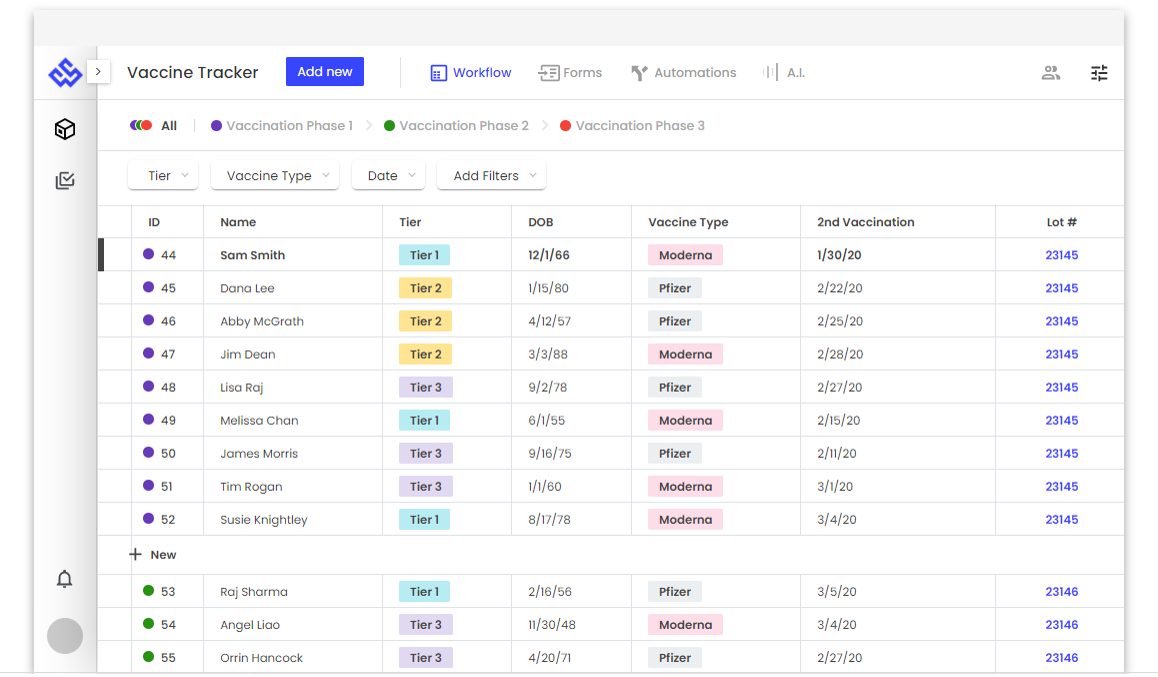Open the Date filter dropdown

click(x=388, y=174)
